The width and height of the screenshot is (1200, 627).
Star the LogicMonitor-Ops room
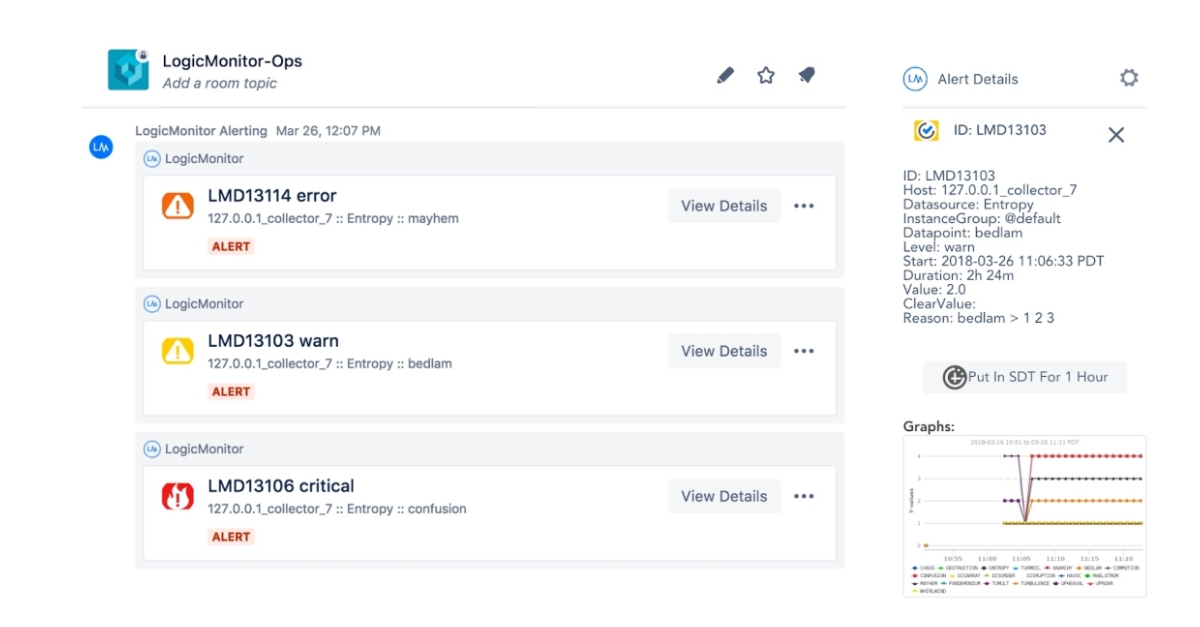pyautogui.click(x=766, y=75)
